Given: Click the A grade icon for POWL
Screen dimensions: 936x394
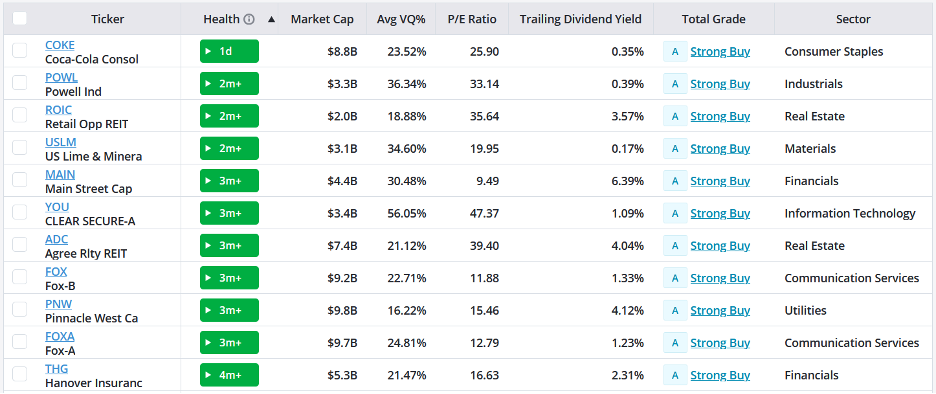Looking at the screenshot, I should 675,84.
